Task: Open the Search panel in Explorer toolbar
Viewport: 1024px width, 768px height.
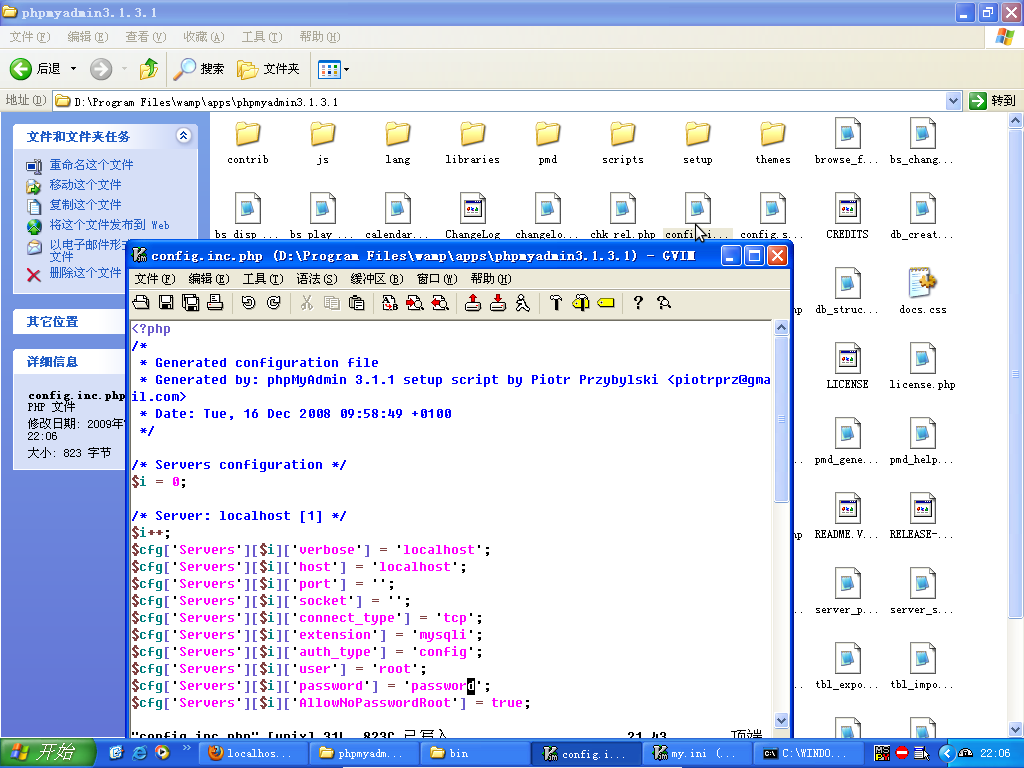Action: [x=199, y=69]
